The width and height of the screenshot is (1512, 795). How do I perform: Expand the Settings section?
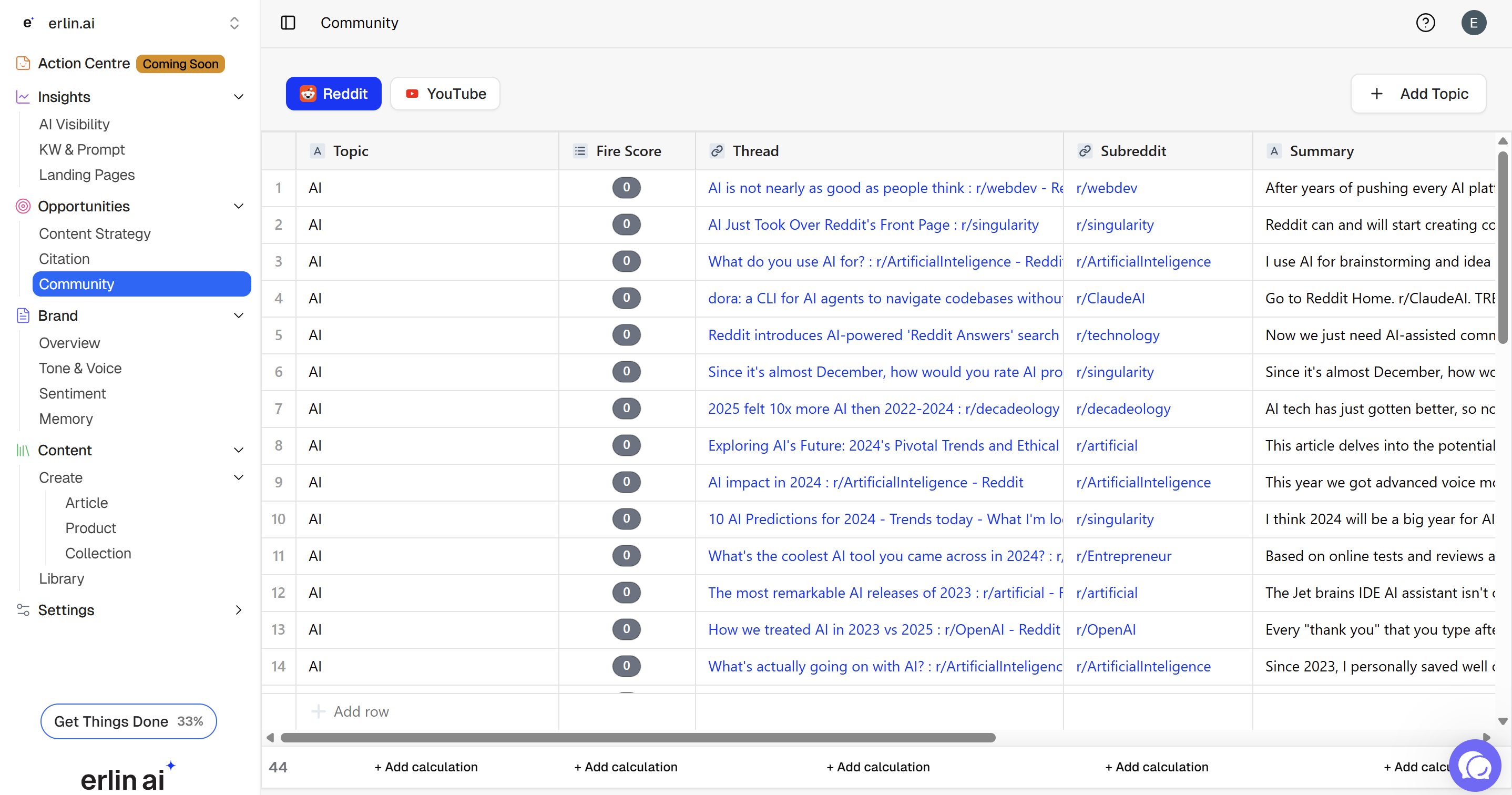[238, 610]
